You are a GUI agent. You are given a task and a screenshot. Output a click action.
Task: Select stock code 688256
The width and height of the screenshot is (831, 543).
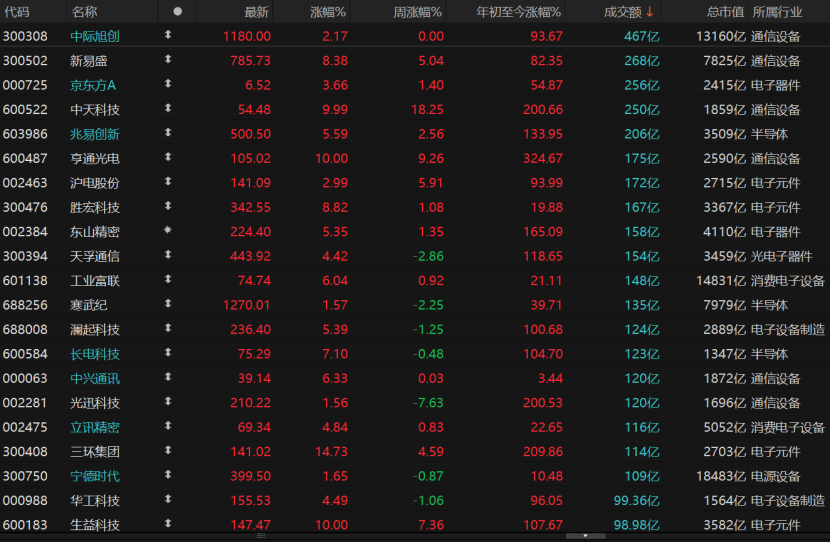tap(25, 305)
